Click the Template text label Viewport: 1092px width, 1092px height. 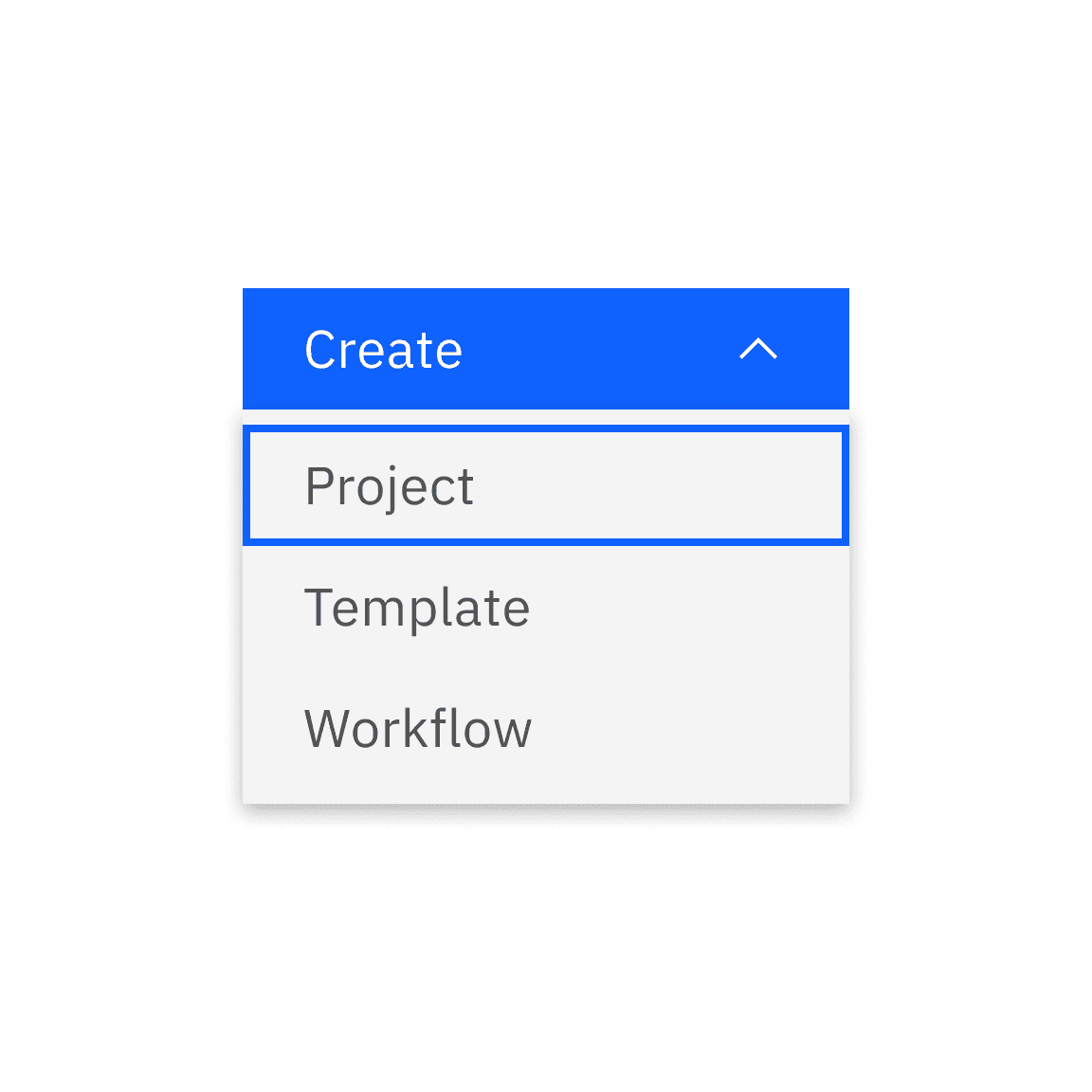[417, 608]
